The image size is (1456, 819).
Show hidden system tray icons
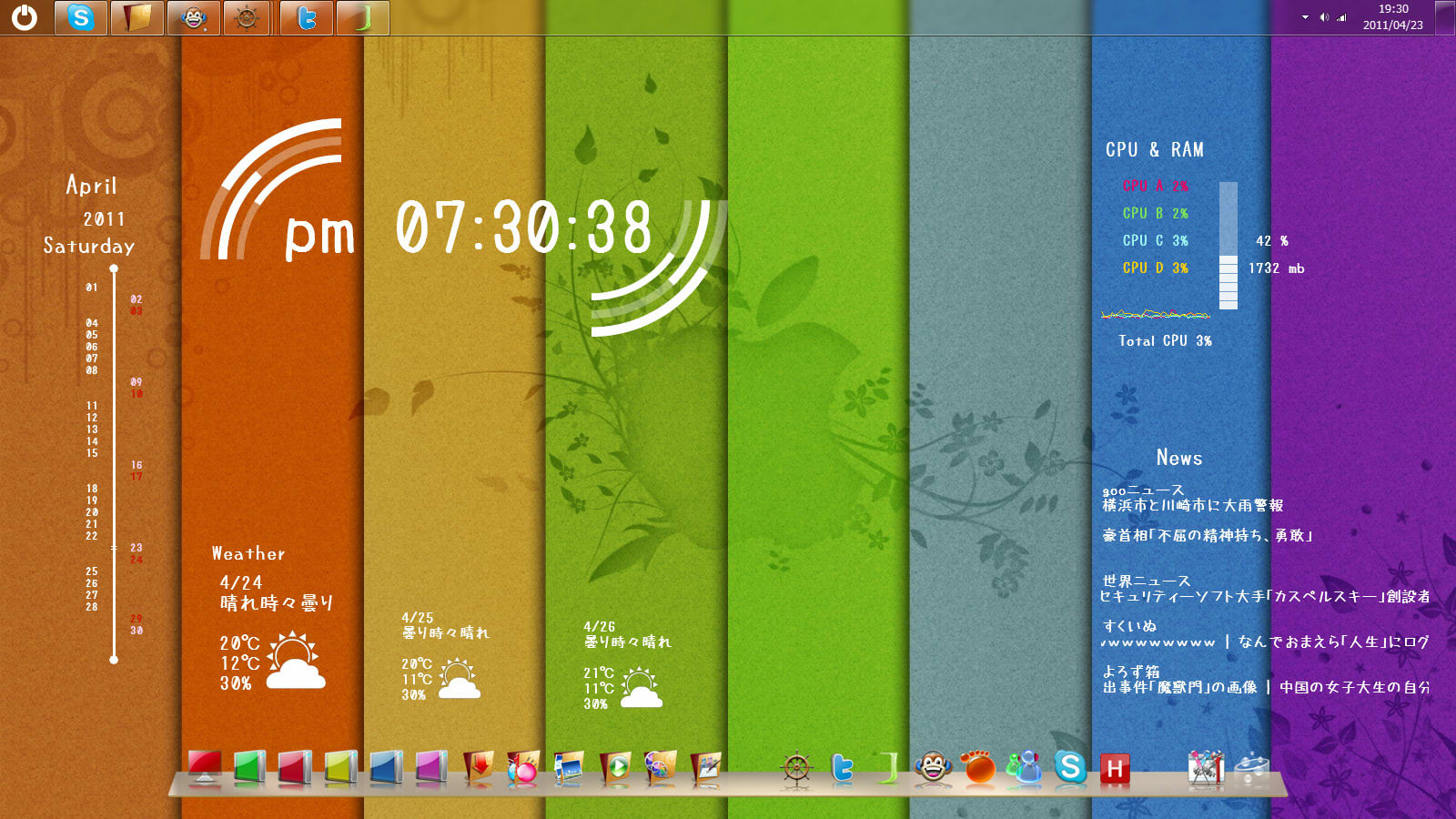pos(1305,17)
